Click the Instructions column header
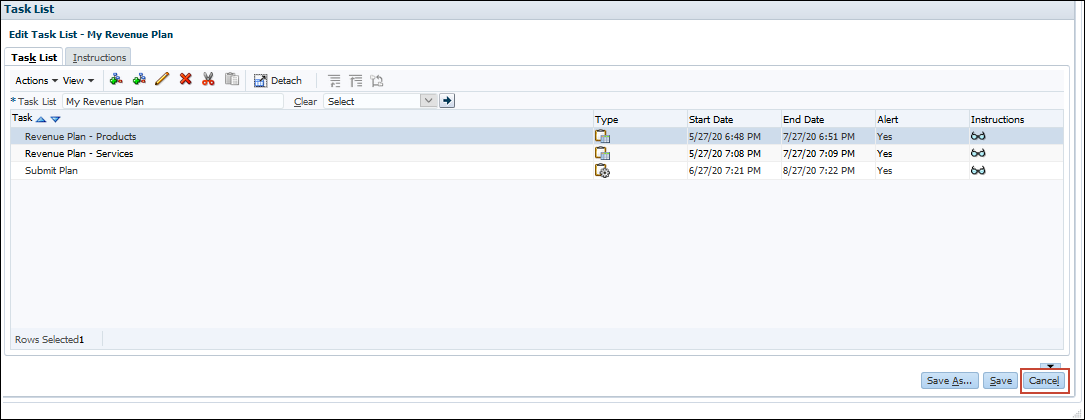Image resolution: width=1085 pixels, height=420 pixels. click(x=1016, y=119)
